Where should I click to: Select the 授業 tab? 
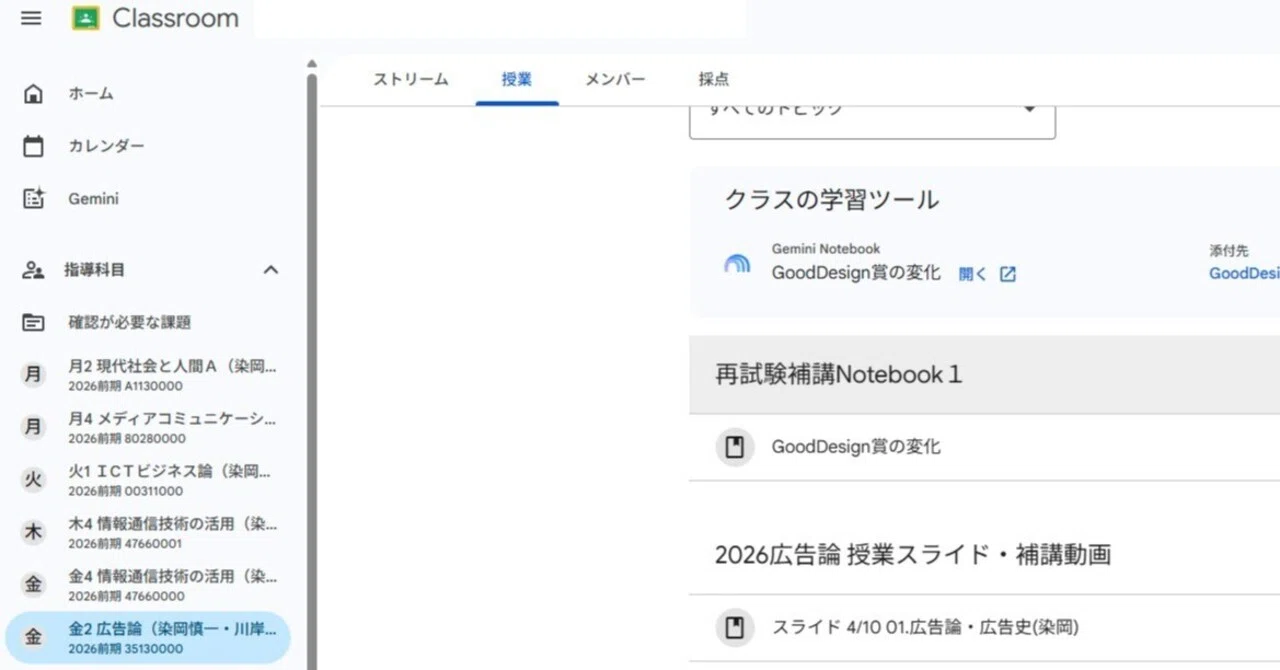click(x=517, y=80)
